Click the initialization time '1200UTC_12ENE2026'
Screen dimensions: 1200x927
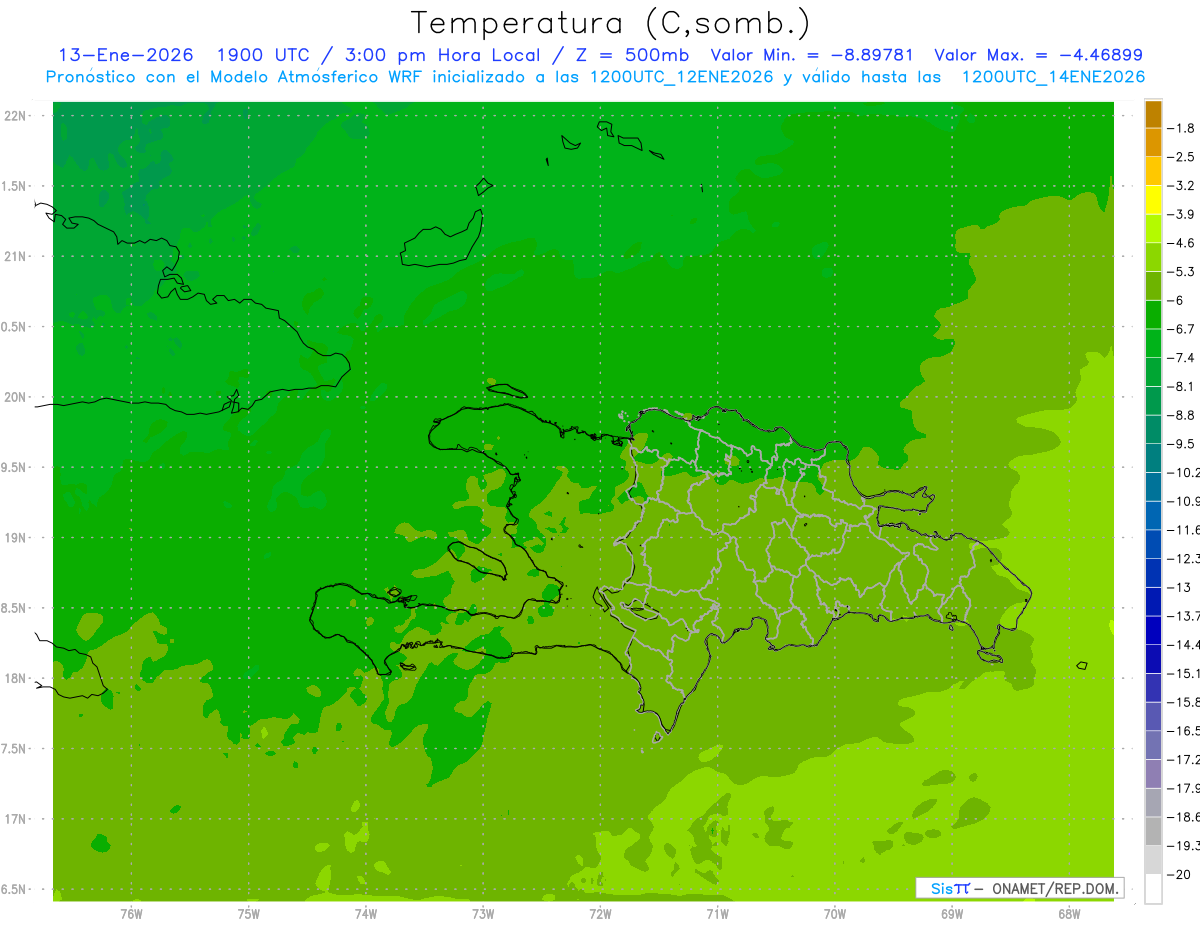[682, 77]
